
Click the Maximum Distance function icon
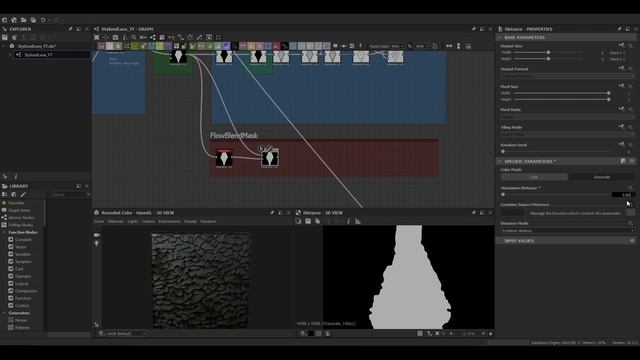(631, 188)
